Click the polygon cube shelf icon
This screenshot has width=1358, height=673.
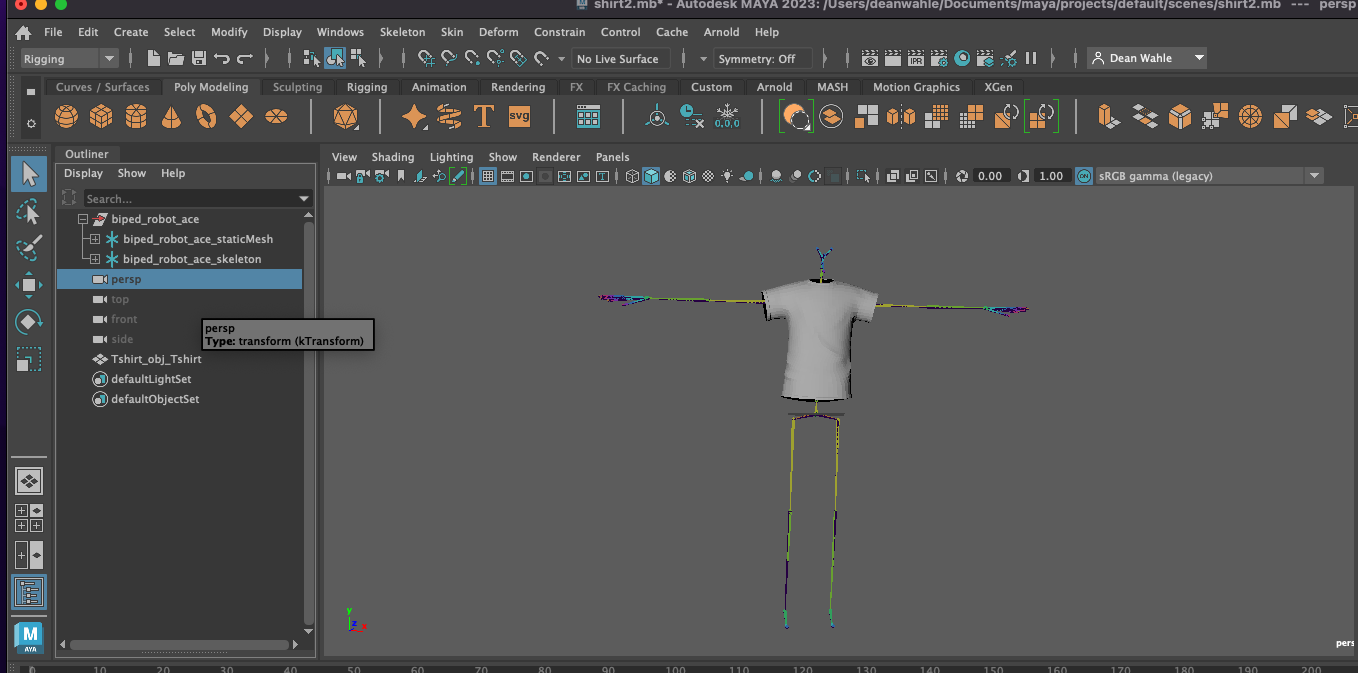[101, 117]
